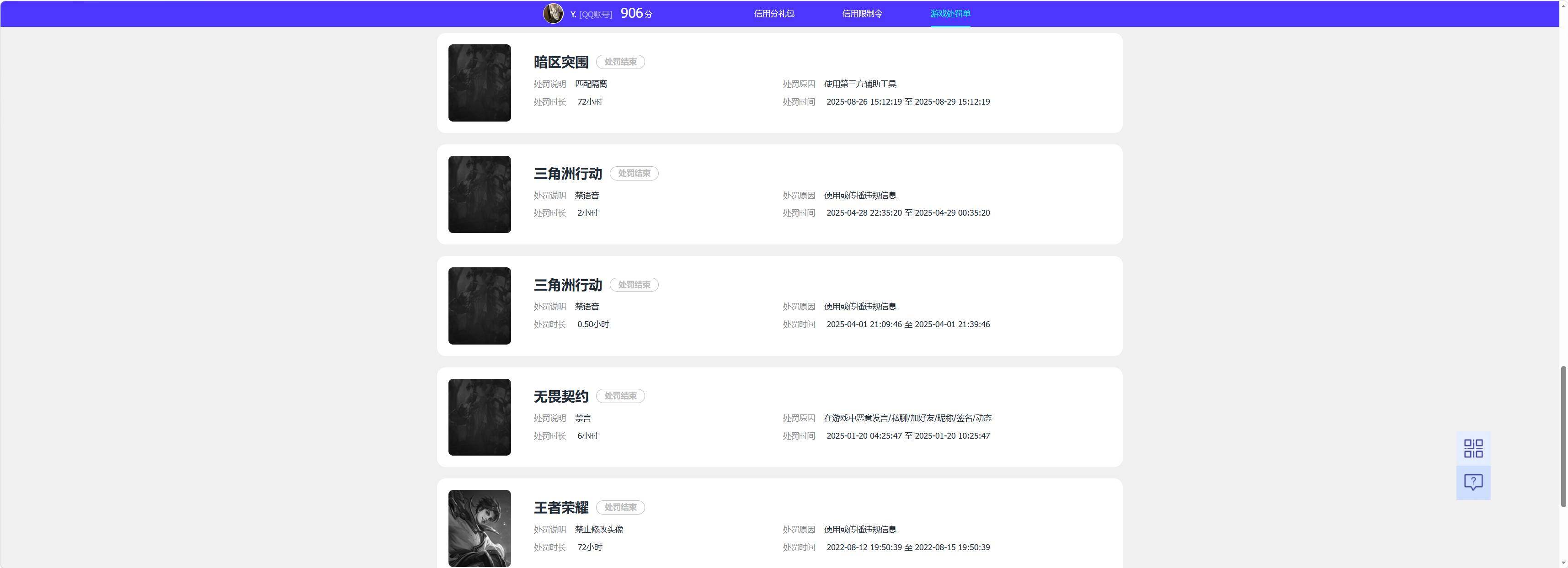The image size is (1568, 568).
Task: Select the 游戏处罚单 tab
Action: pos(950,13)
